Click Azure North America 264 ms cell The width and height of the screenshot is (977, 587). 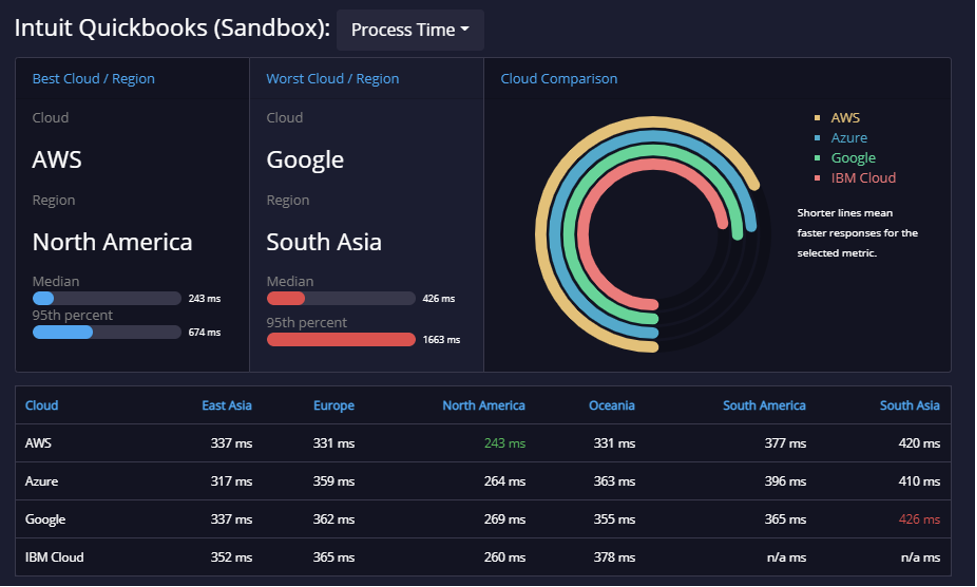[505, 481]
